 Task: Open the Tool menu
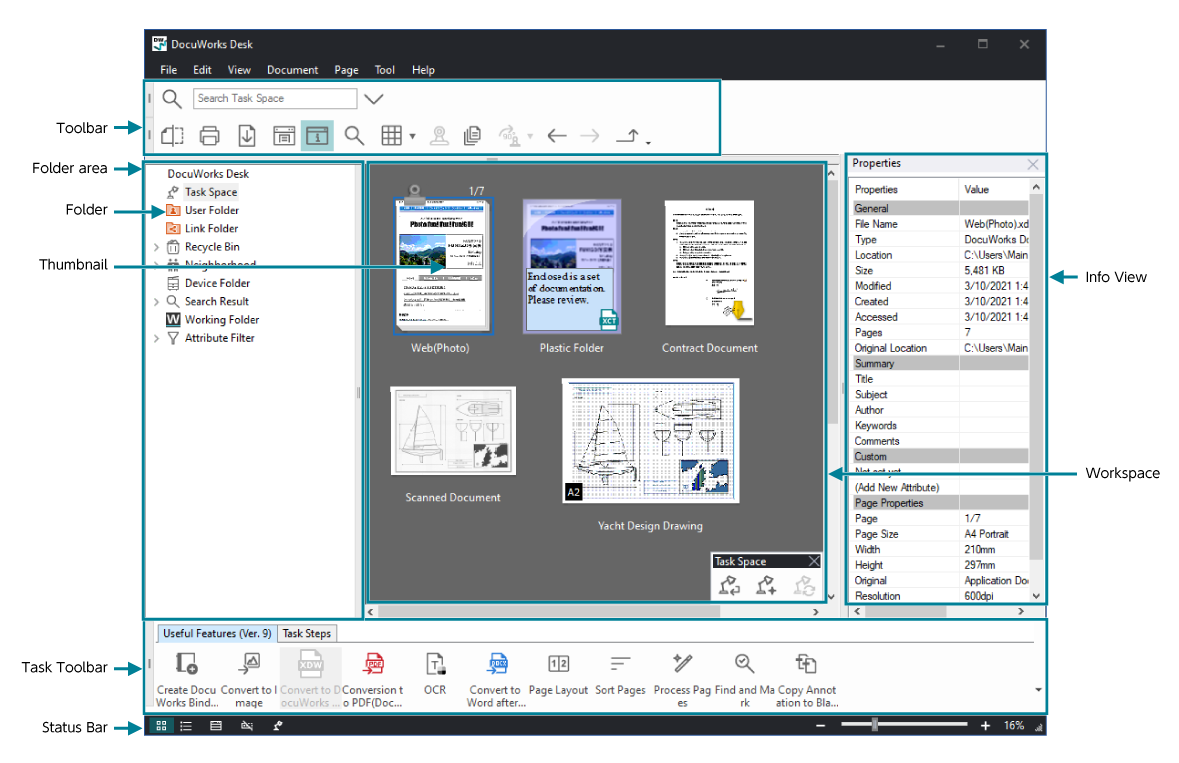(385, 70)
